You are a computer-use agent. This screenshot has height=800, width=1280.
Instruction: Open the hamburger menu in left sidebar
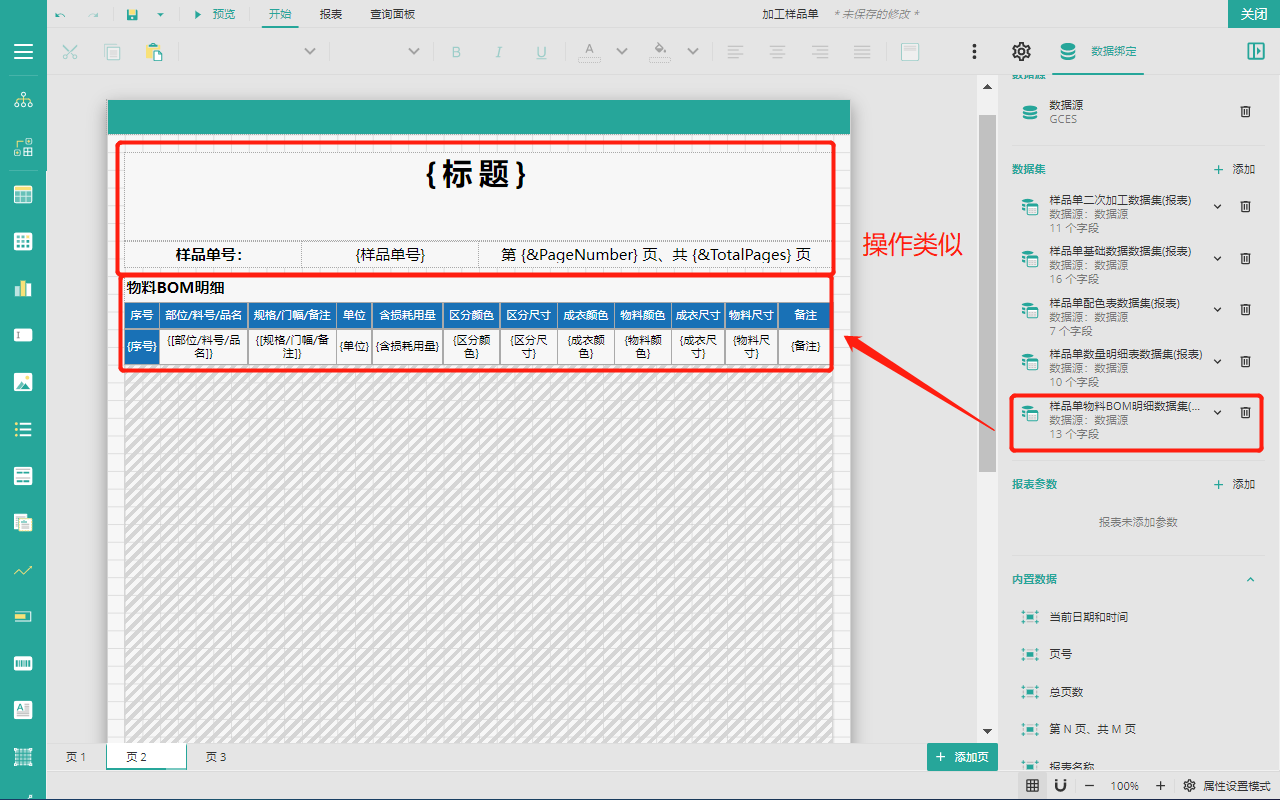[x=23, y=52]
